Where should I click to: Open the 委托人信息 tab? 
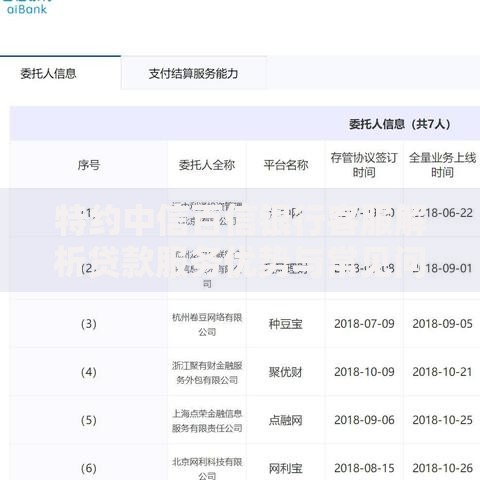(x=49, y=73)
